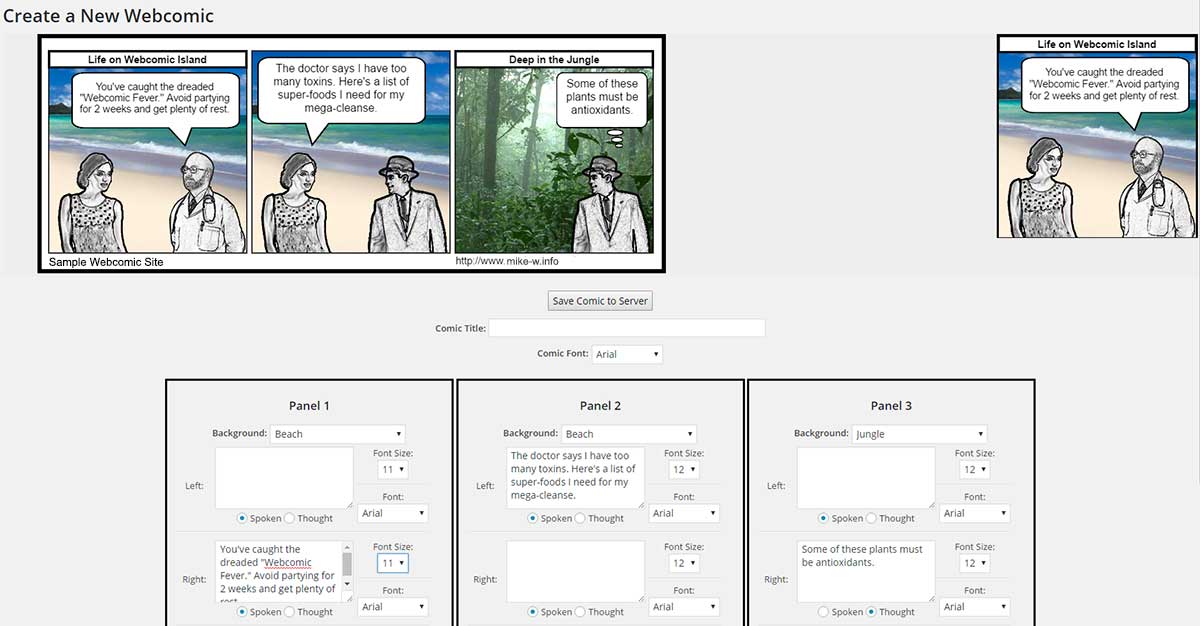Click Panel 3 Right antioxidants text area
The width and height of the screenshot is (1200, 626).
866,571
